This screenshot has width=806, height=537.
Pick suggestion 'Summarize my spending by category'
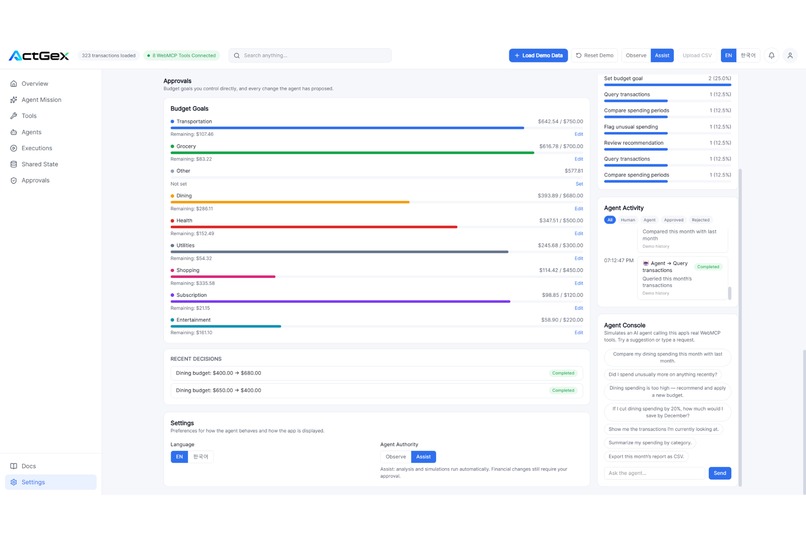[x=650, y=442]
